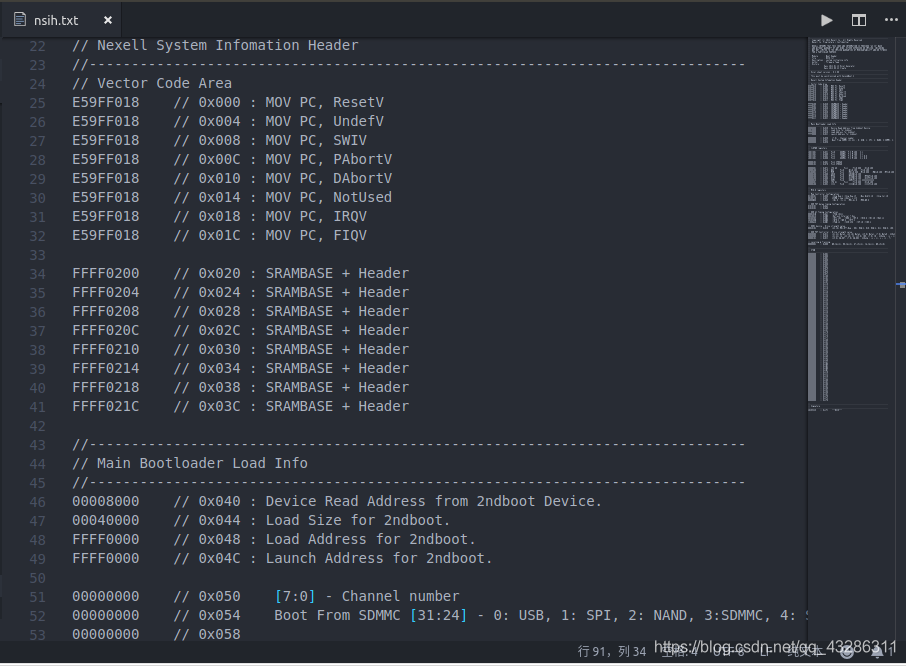Screen dimensions: 906x666
Task: Click the 'MOV PC, UndefV' line text
Action: coord(324,122)
